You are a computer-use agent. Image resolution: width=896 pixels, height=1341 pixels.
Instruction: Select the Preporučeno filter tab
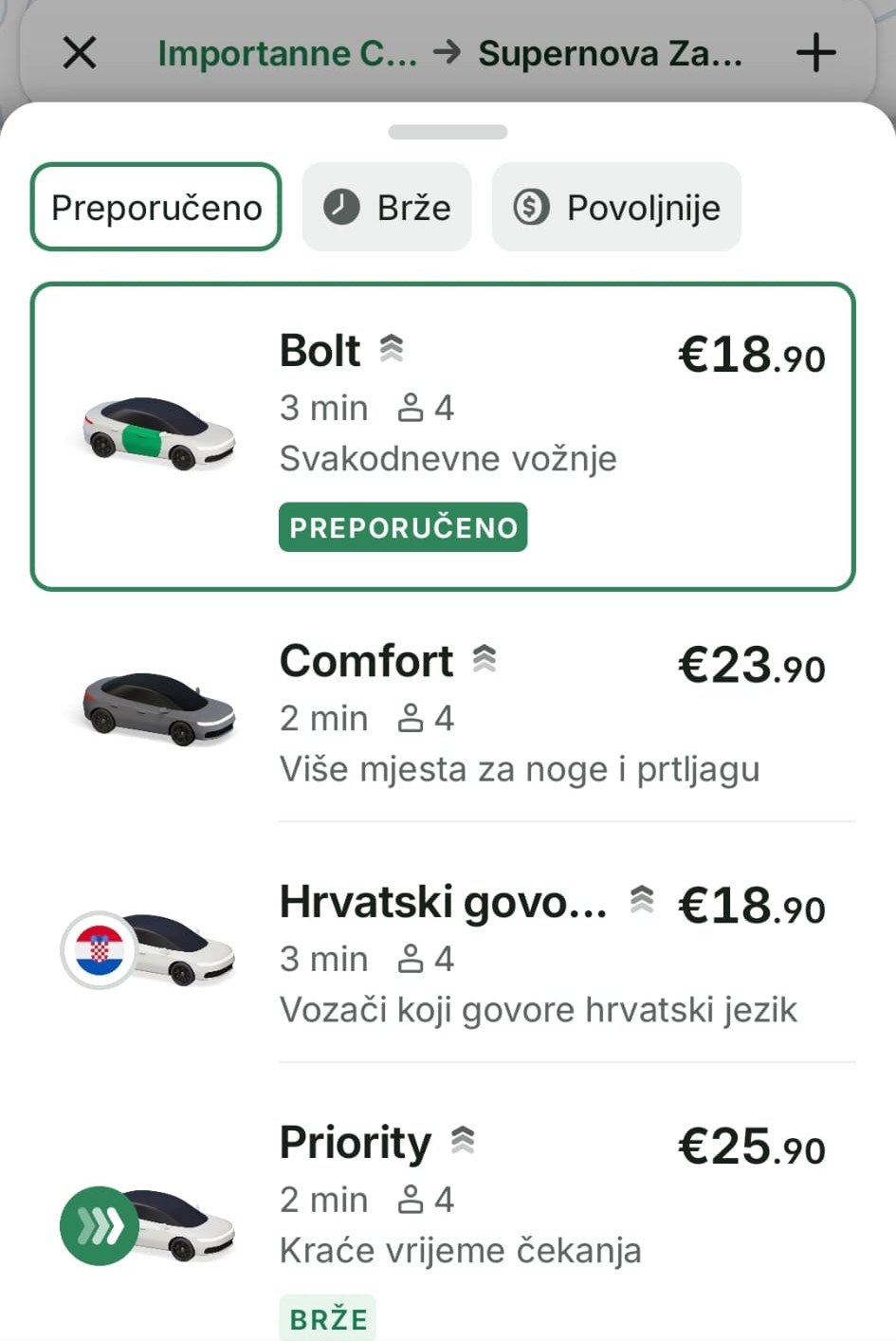tap(156, 207)
